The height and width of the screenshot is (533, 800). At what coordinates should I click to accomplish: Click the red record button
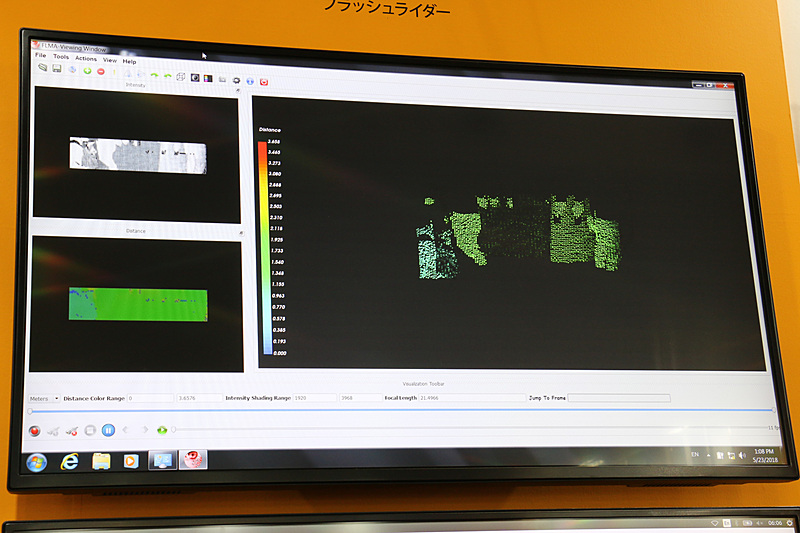coord(35,431)
